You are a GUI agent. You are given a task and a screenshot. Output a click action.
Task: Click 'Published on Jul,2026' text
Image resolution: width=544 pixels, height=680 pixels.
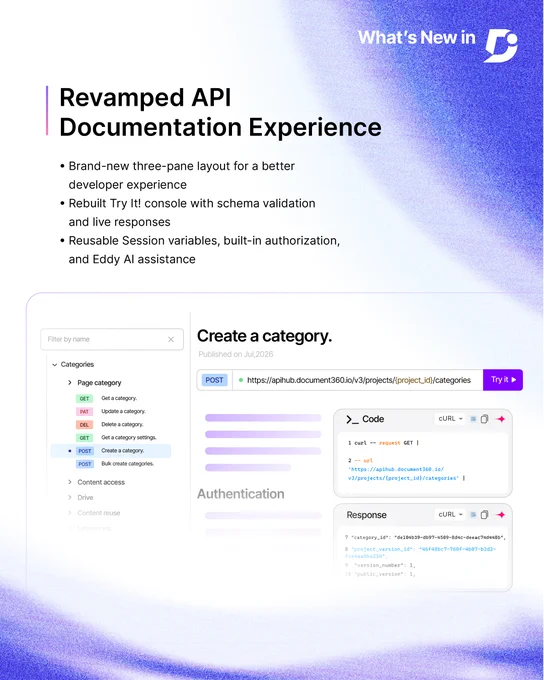point(236,354)
